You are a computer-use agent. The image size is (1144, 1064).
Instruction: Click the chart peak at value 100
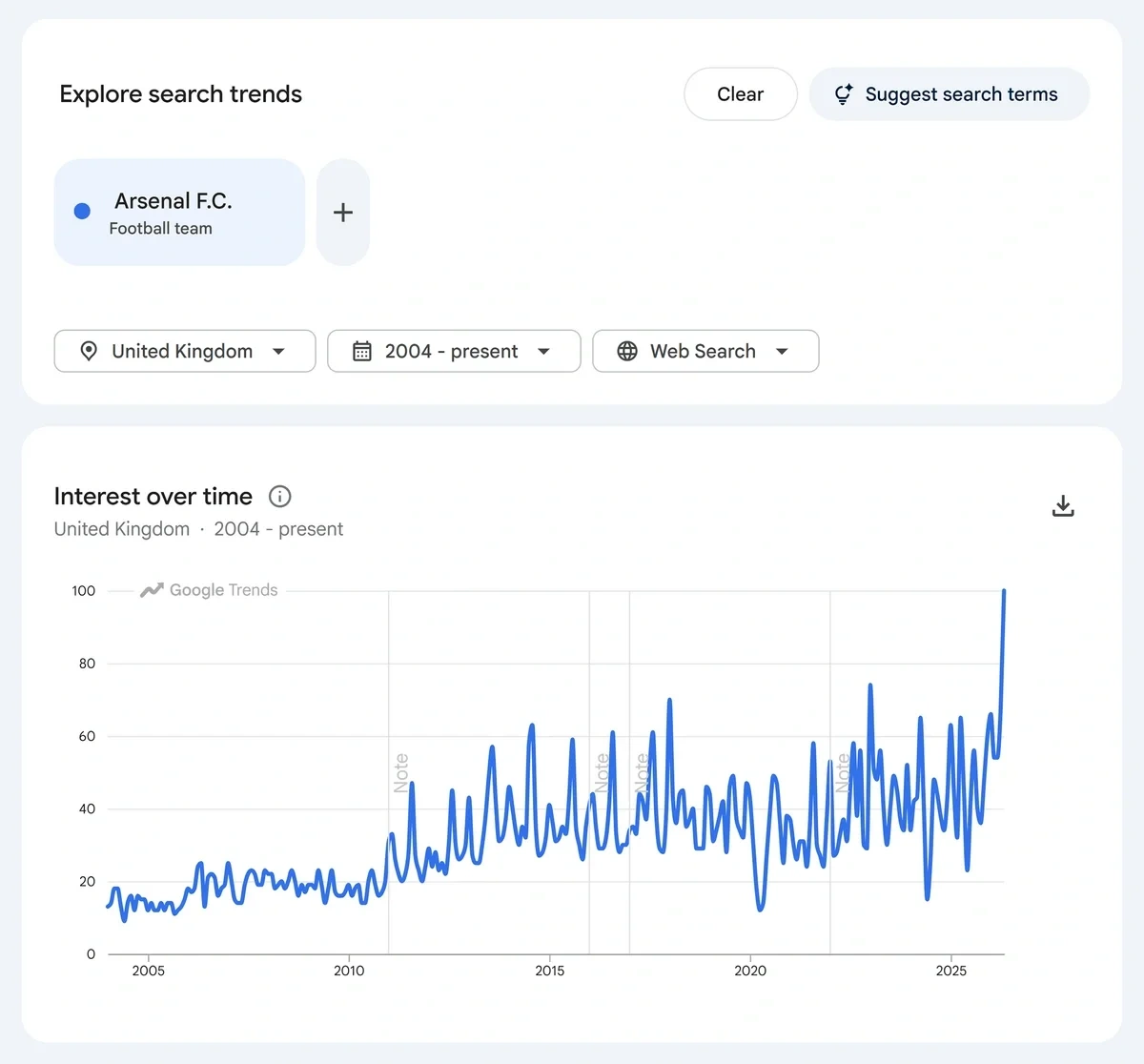pos(1004,592)
